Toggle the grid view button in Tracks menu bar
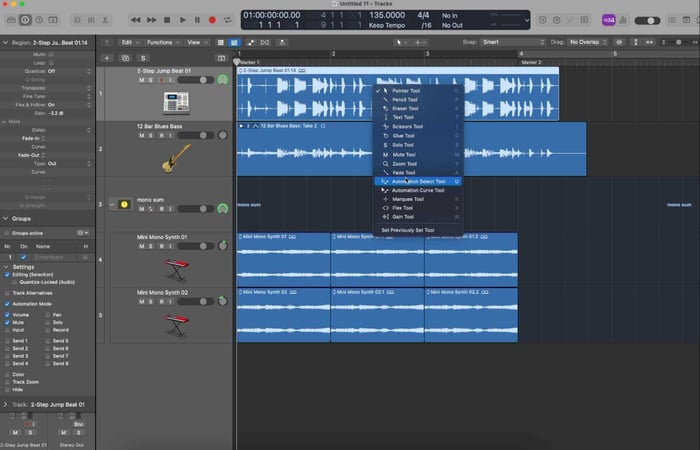 click(221, 42)
